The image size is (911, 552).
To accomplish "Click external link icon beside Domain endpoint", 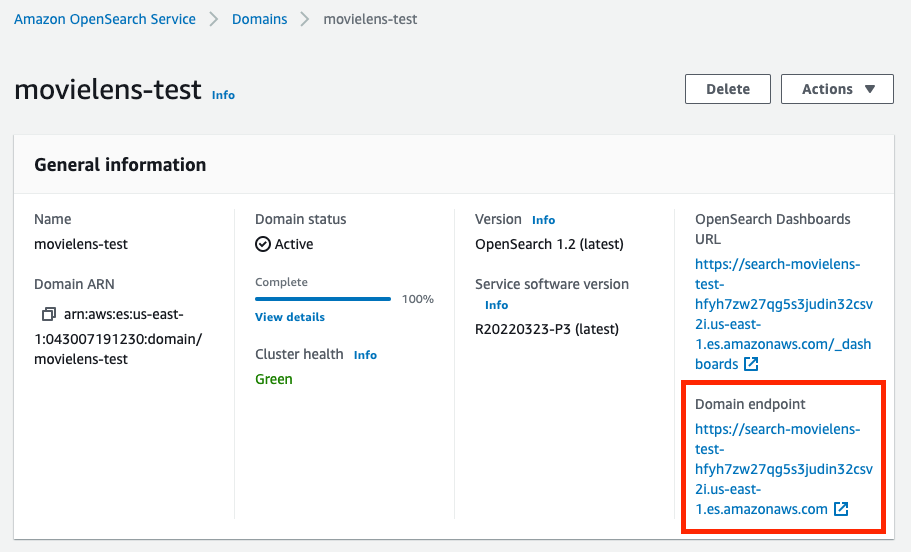I will pos(841,509).
